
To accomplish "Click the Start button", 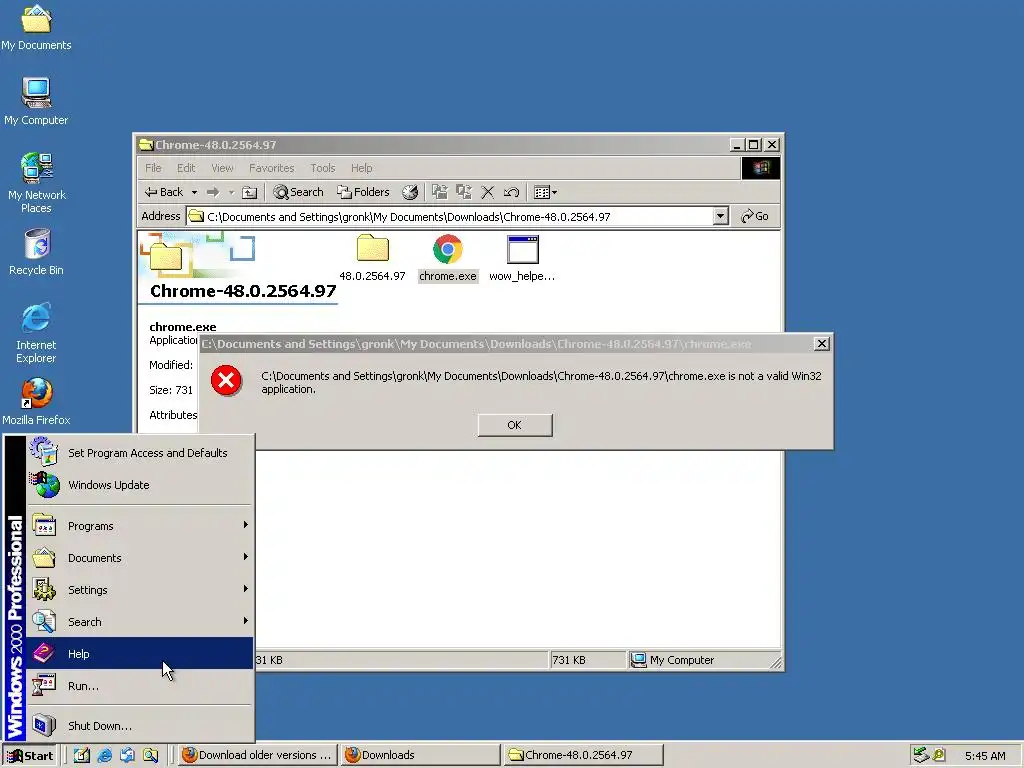I will coord(30,756).
